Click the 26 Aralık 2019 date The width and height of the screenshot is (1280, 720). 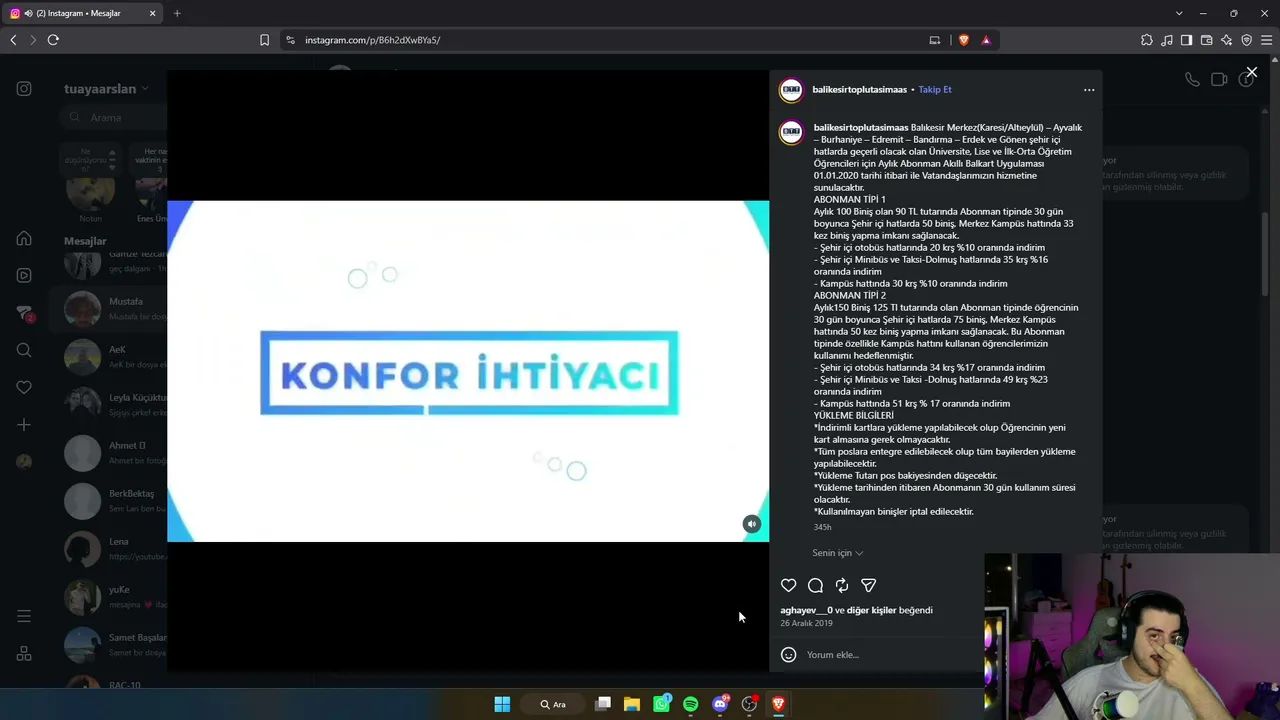pos(806,623)
